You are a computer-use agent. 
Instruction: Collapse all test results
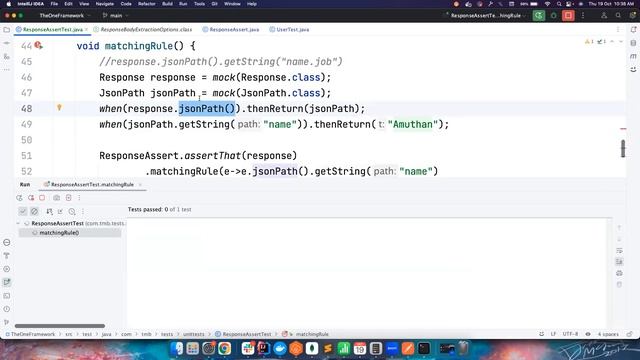click(x=60, y=211)
